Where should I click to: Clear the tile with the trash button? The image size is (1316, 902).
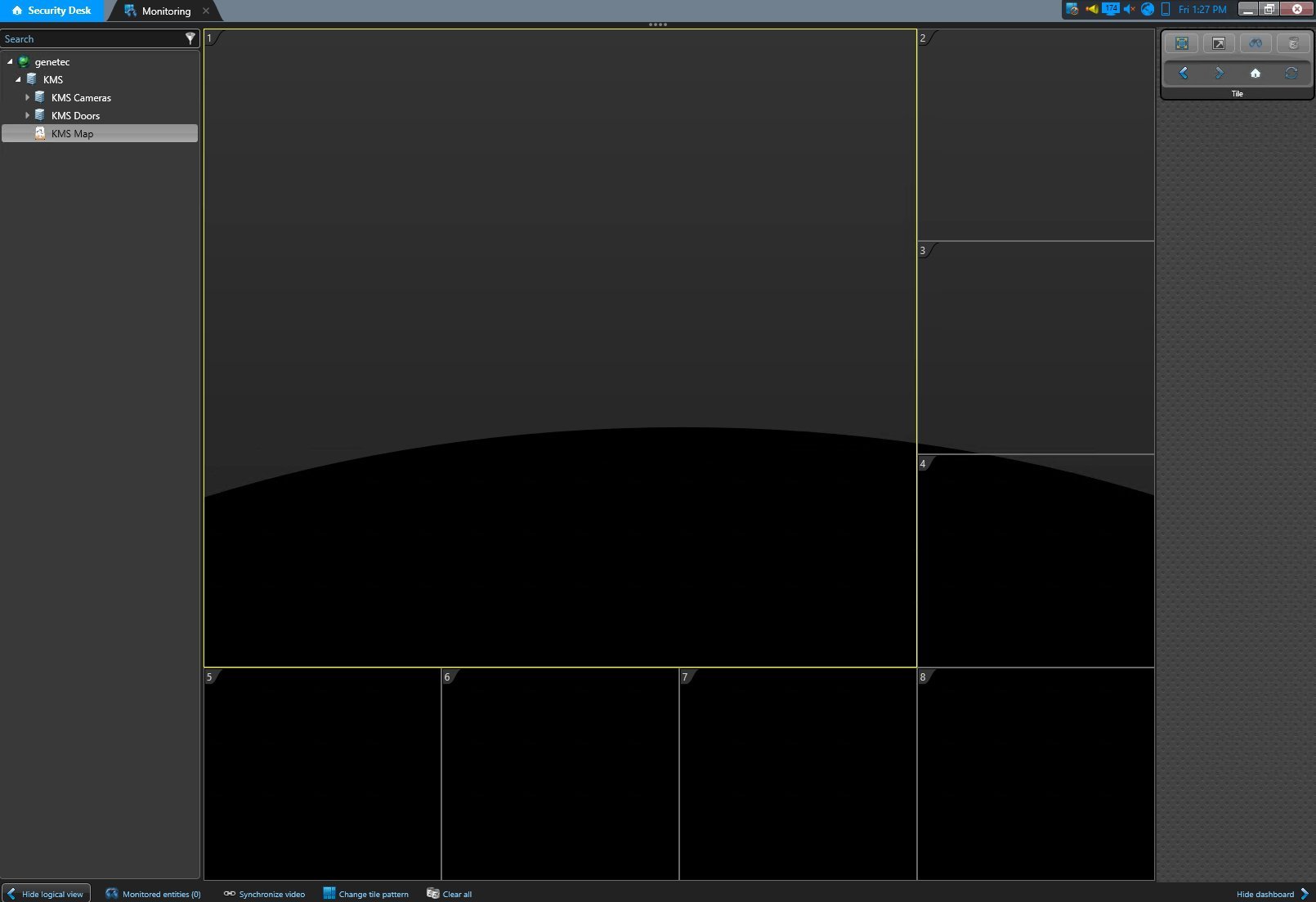(x=1293, y=43)
